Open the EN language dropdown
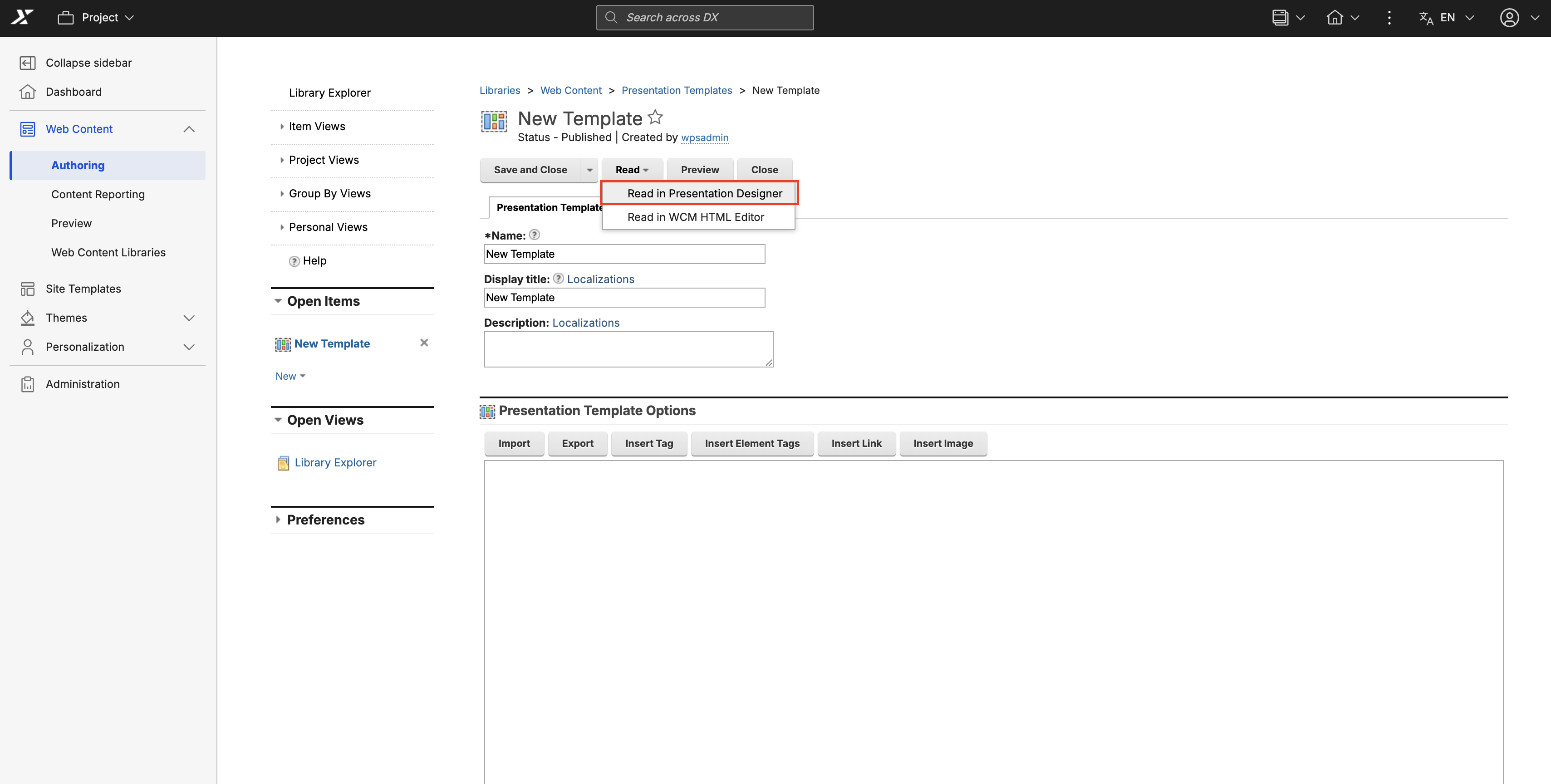The height and width of the screenshot is (784, 1551). [1457, 17]
